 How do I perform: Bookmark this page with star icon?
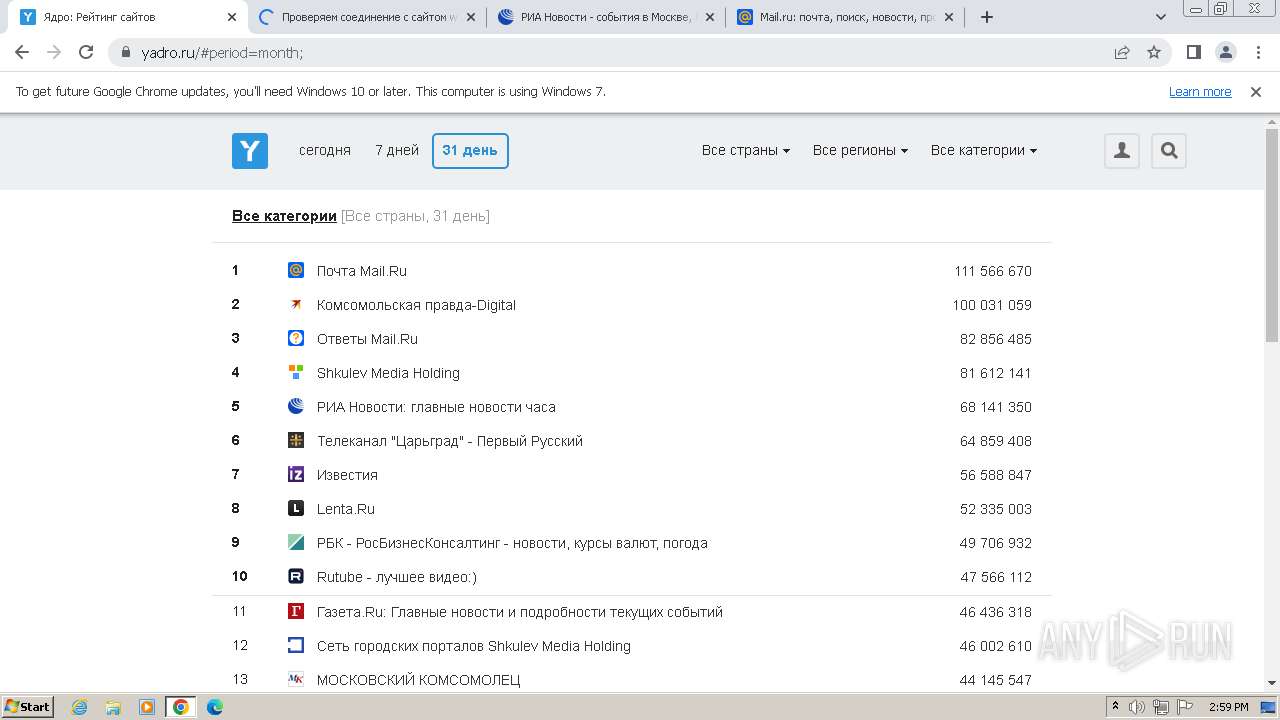(1154, 52)
